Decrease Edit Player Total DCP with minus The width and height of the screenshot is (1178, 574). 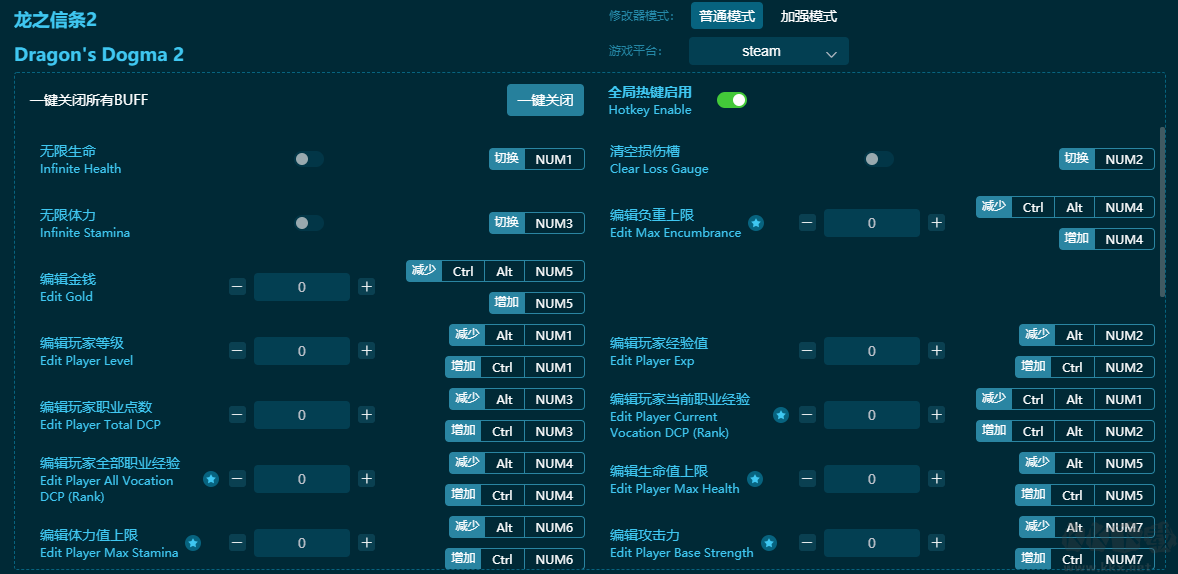(237, 415)
